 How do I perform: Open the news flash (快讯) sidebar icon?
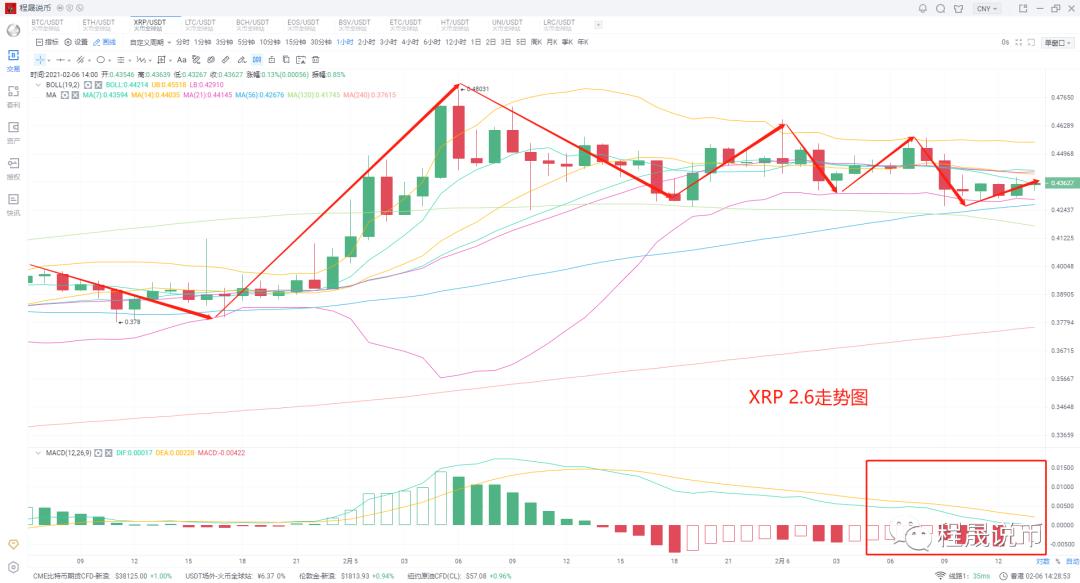tap(13, 204)
